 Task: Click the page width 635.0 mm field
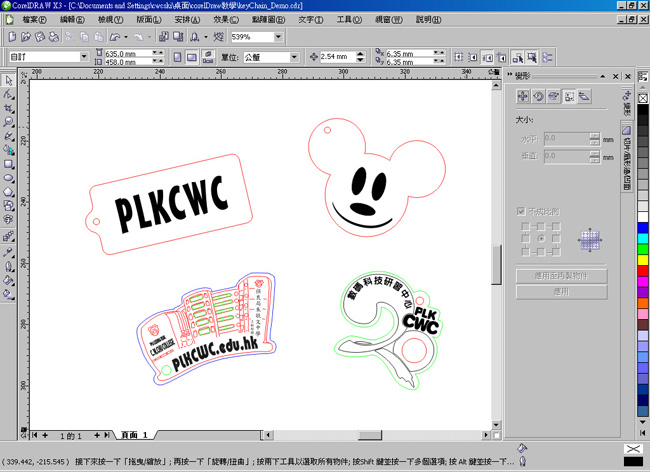(127, 53)
